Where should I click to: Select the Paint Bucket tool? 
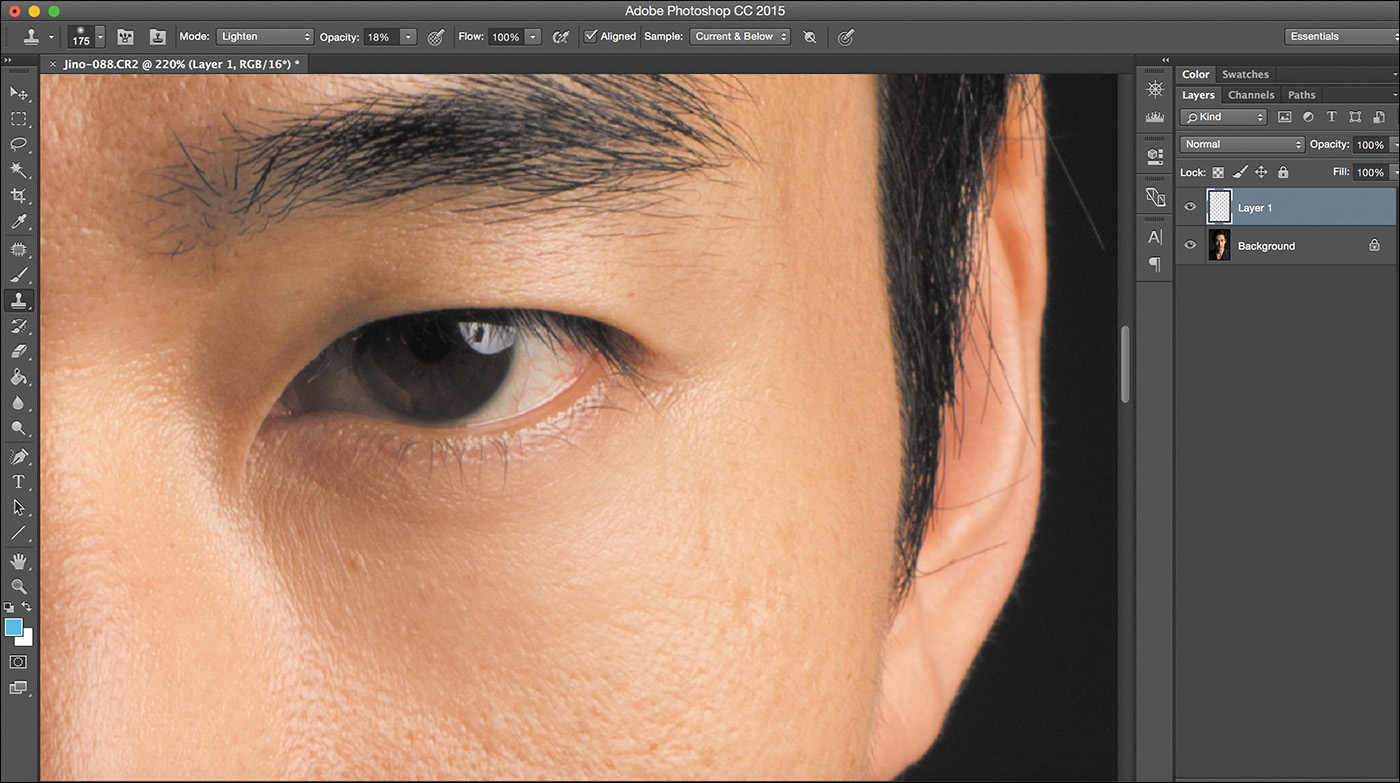point(18,378)
